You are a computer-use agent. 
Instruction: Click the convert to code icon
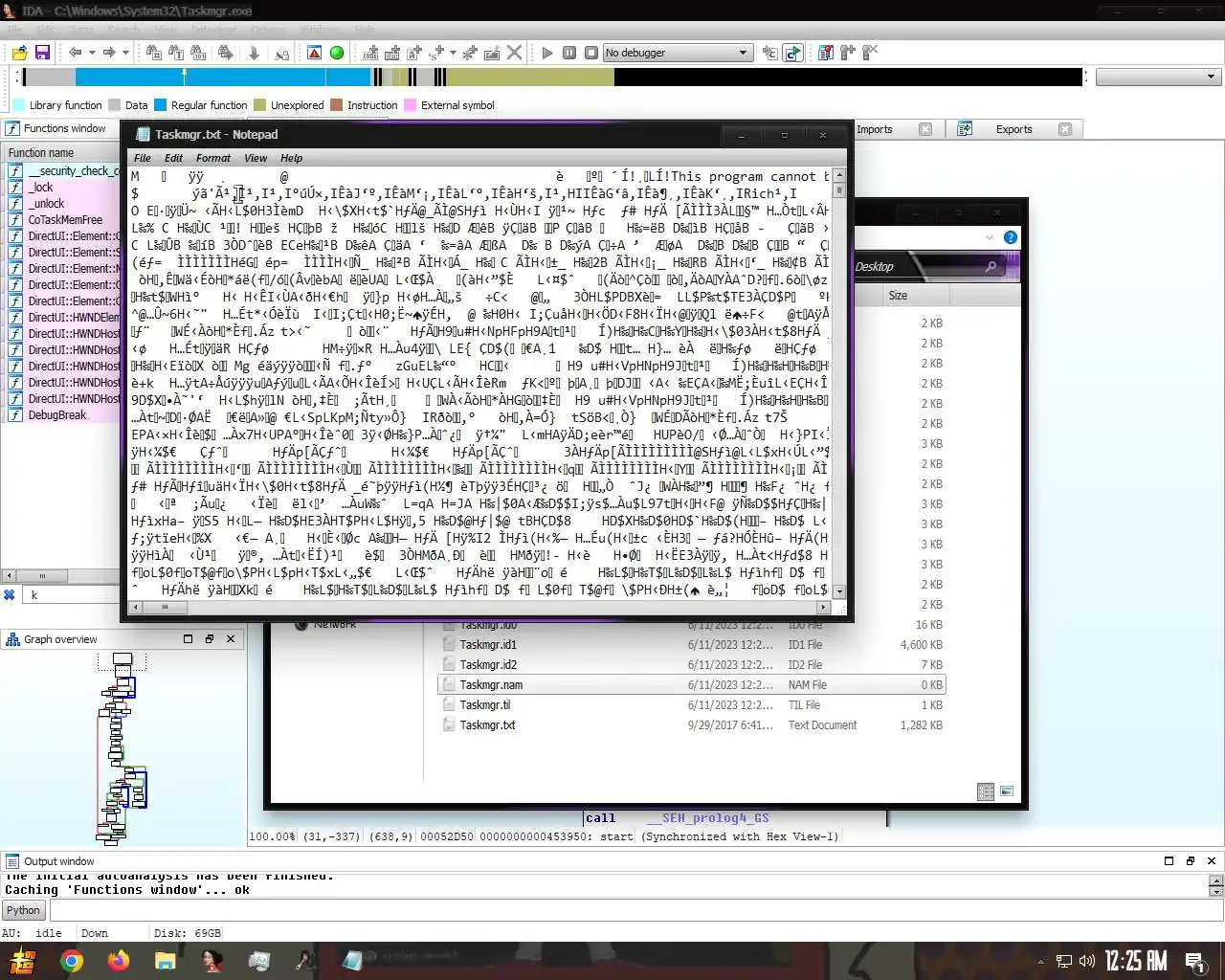click(x=370, y=53)
